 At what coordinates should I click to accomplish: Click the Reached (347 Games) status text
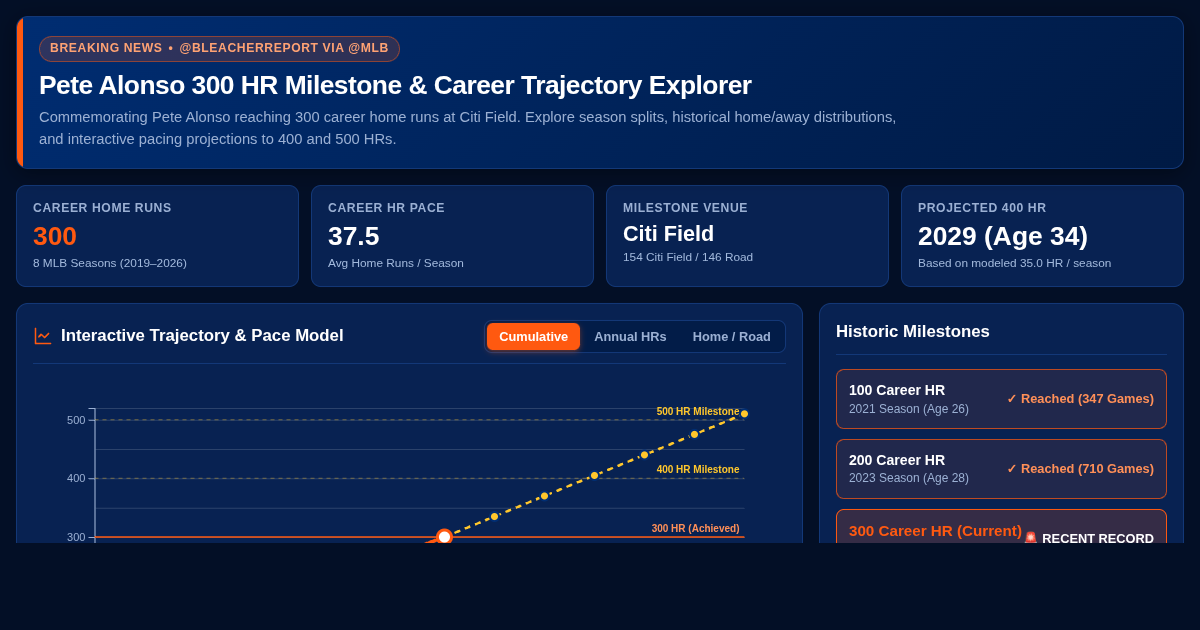(1080, 399)
